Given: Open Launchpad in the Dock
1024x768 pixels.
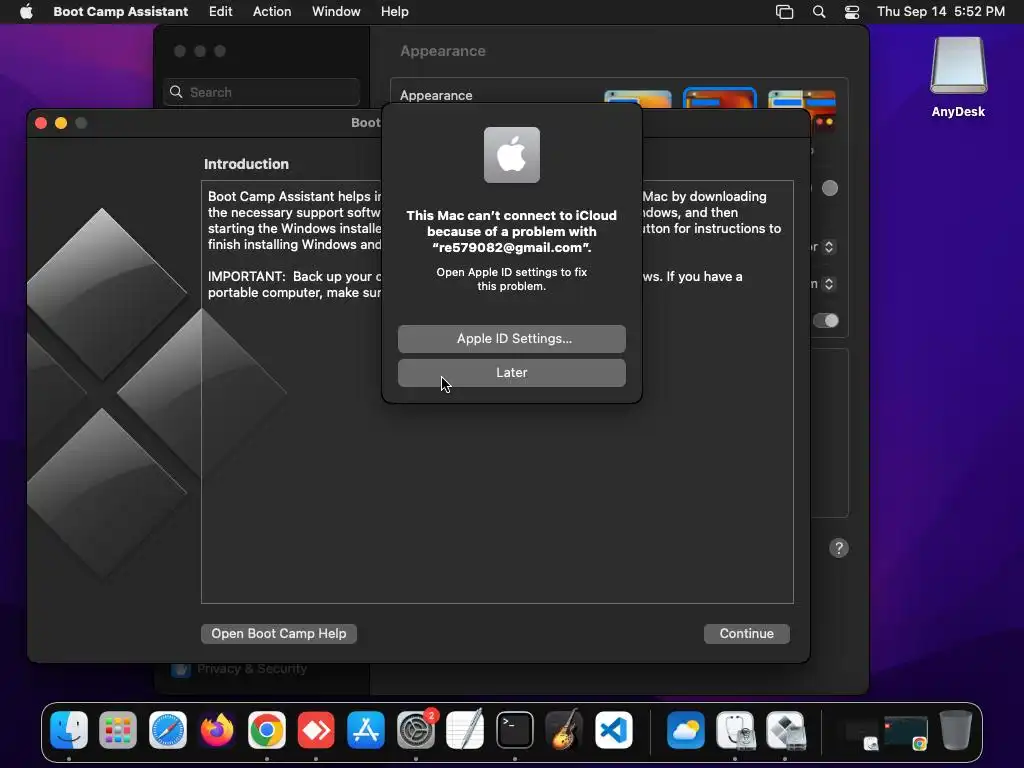Looking at the screenshot, I should [118, 729].
